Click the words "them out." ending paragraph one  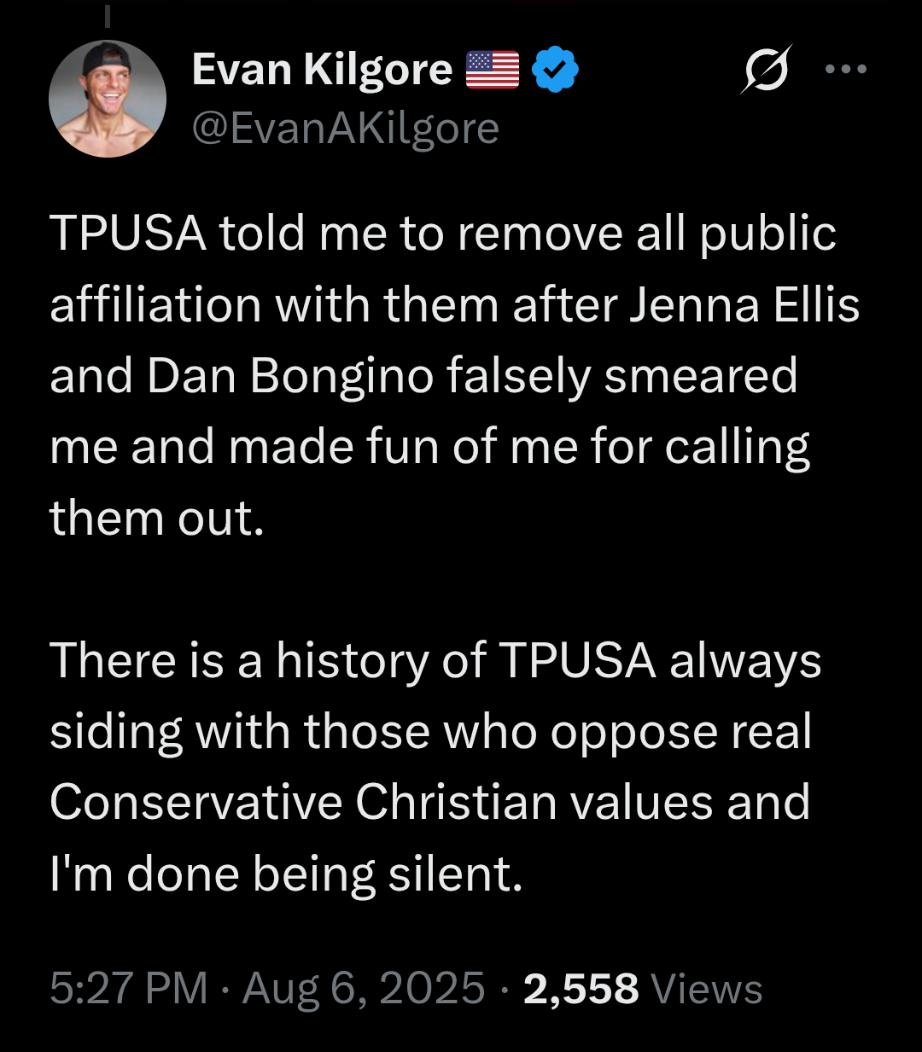(x=155, y=519)
